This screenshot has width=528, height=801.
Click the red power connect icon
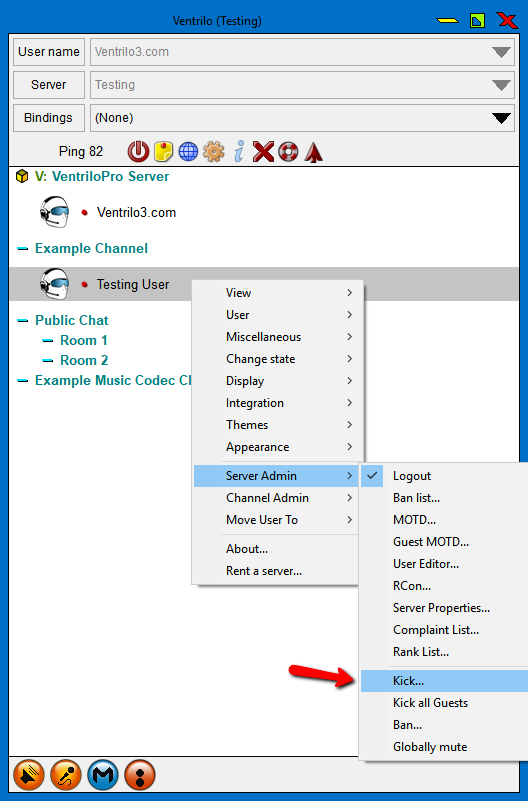138,152
